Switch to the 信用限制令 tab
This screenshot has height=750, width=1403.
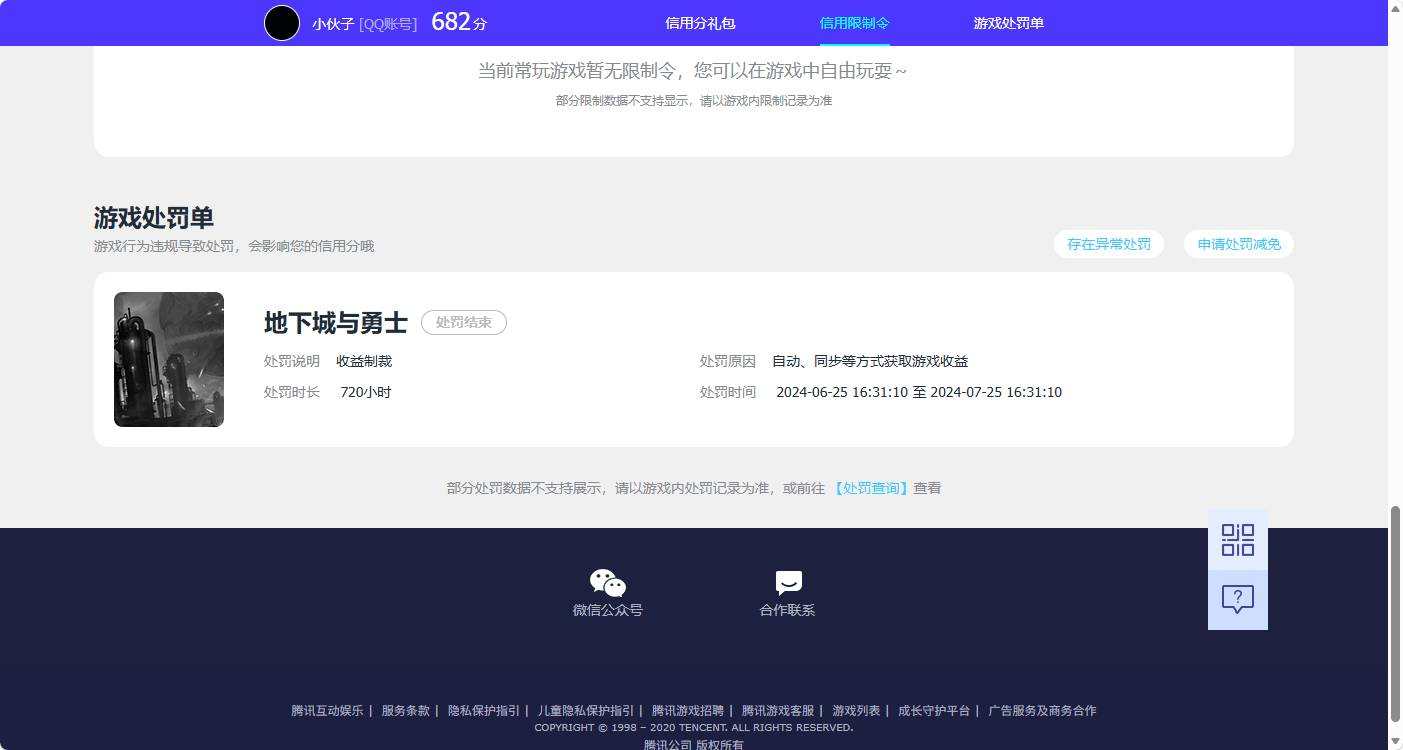[854, 23]
